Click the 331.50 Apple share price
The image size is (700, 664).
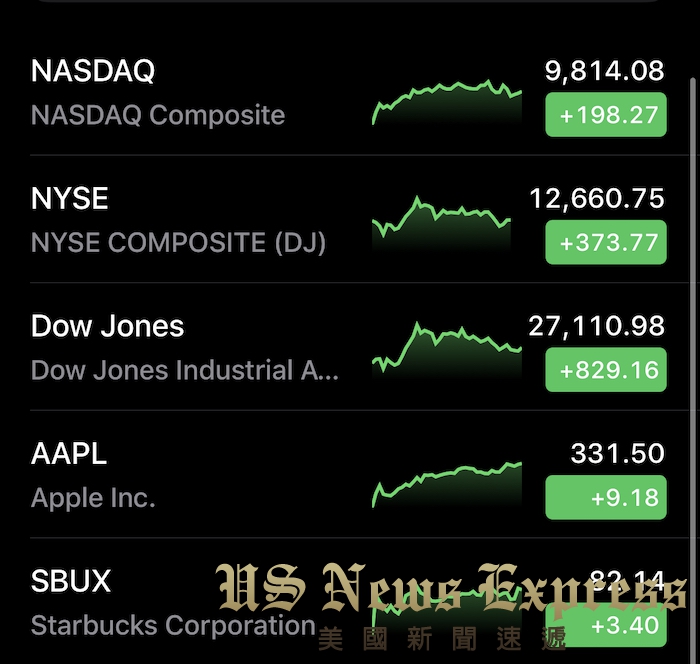coord(618,454)
